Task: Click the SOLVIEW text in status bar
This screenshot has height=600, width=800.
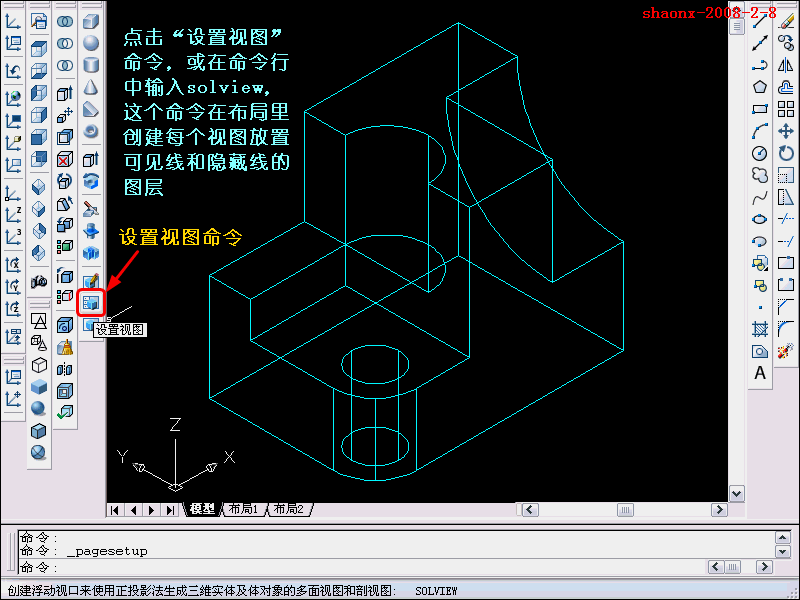Action: tap(436, 591)
